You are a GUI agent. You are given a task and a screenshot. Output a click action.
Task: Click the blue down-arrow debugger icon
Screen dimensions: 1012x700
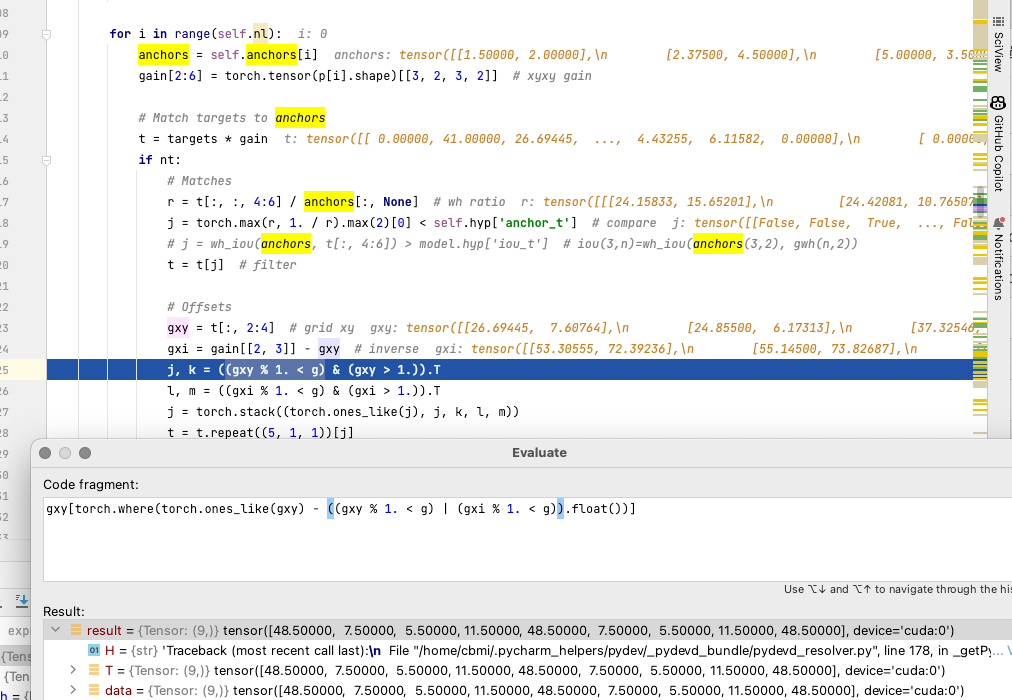click(22, 600)
